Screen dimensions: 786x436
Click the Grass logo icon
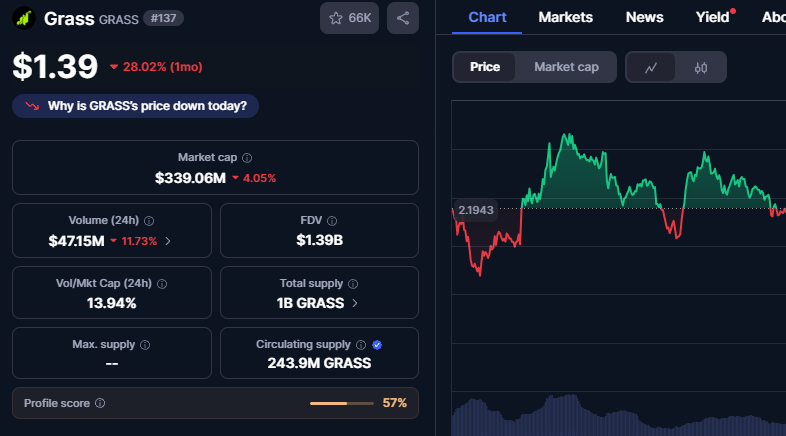coord(23,18)
